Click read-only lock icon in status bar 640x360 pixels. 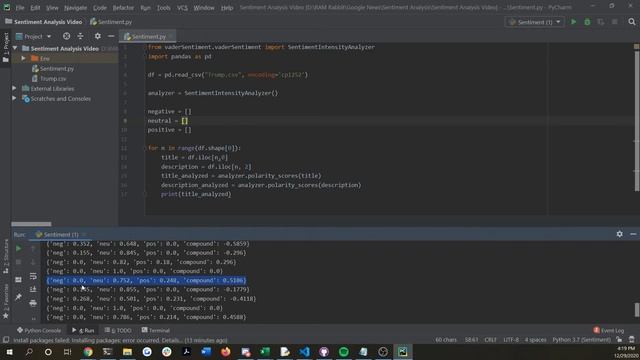pos(620,340)
